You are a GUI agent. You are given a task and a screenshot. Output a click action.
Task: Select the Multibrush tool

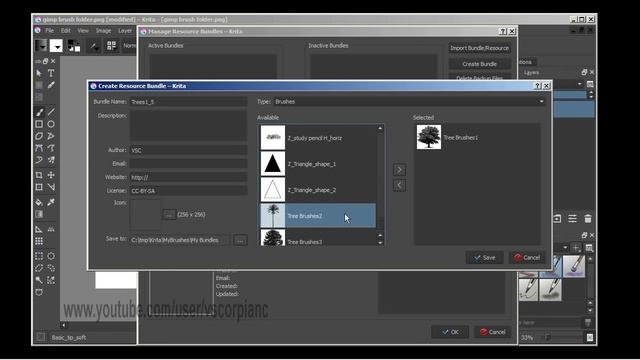(x=51, y=160)
